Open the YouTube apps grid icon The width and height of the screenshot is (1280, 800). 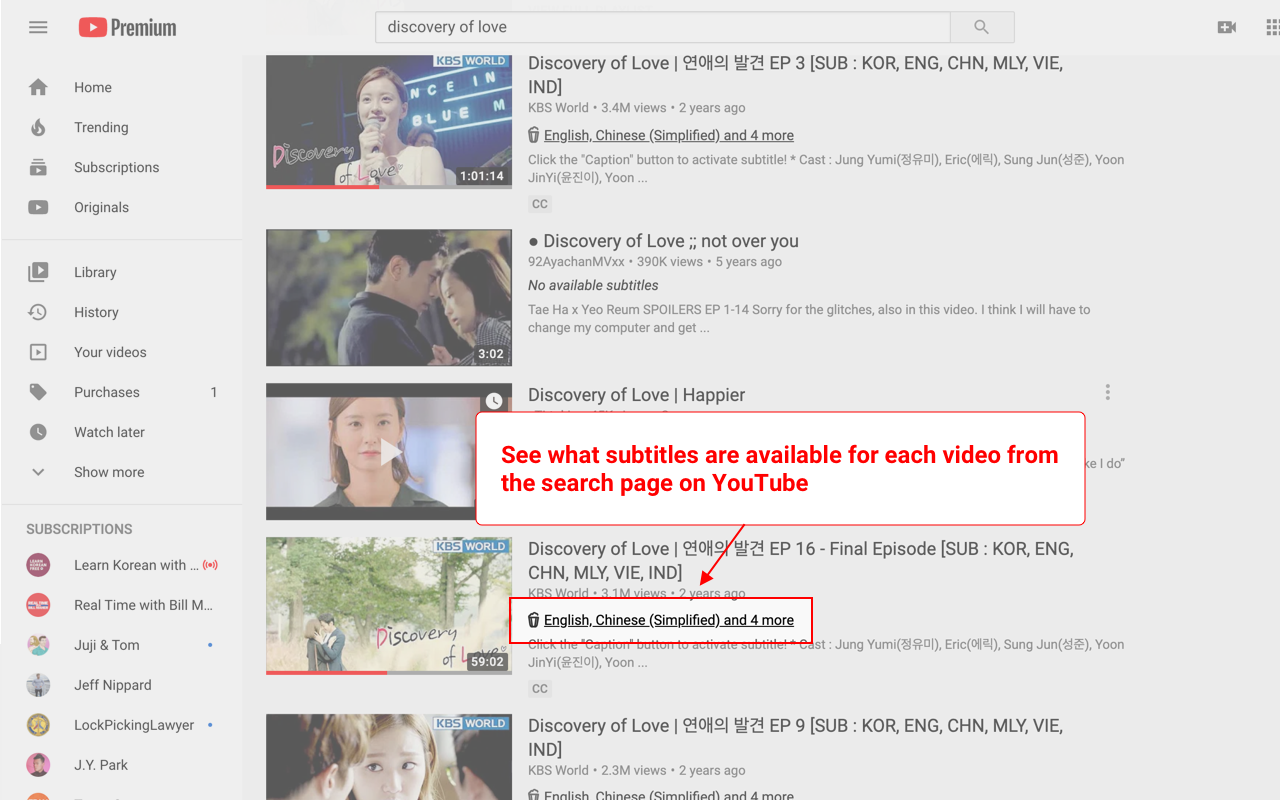click(x=1273, y=27)
